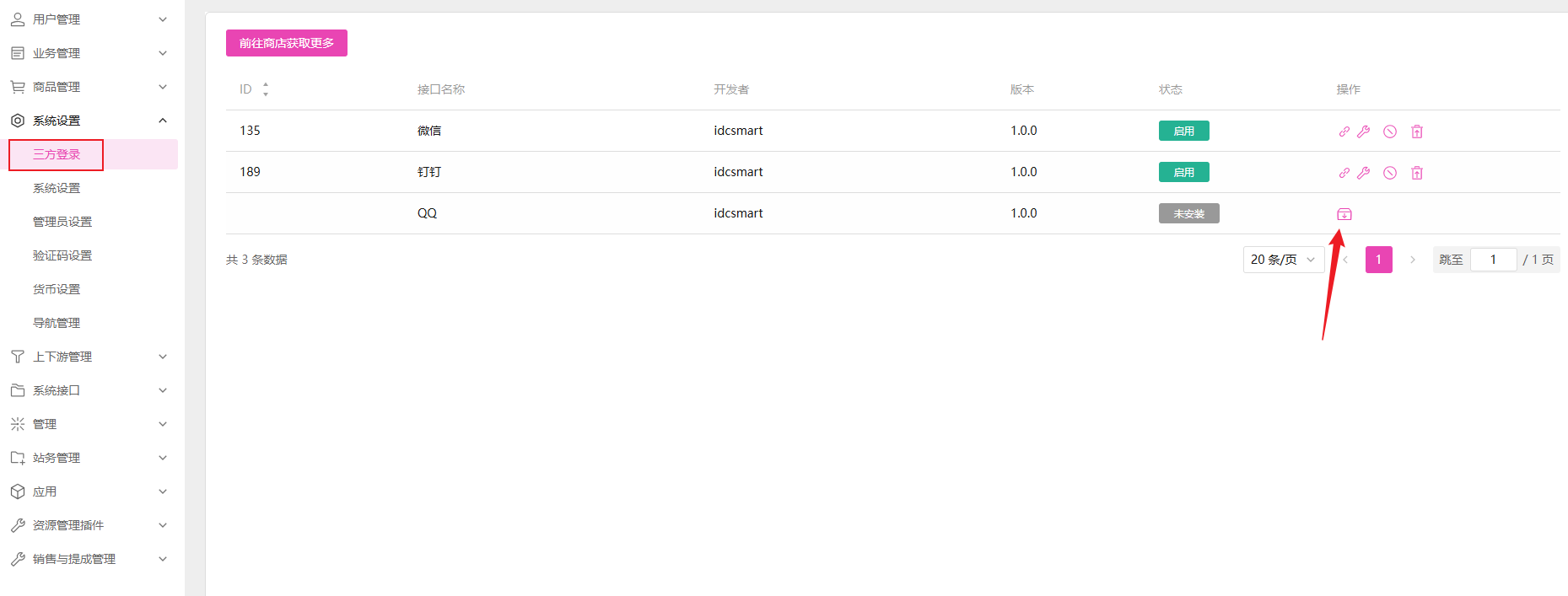Click the 前往商店获取更多 button
Viewport: 1568px width, 596px height.
pyautogui.click(x=287, y=43)
